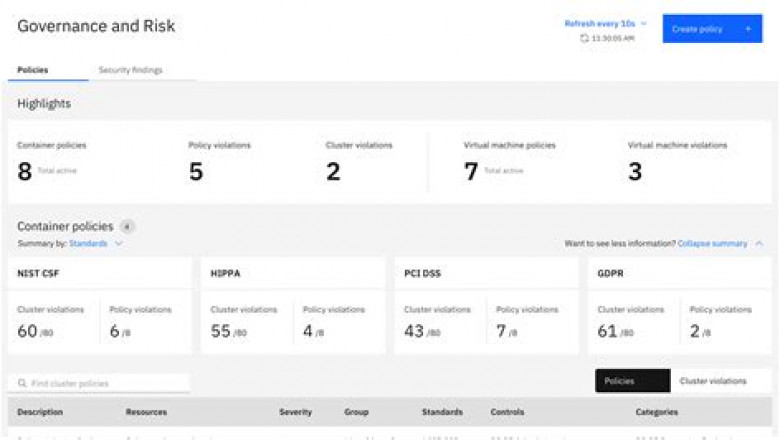Click the plus icon on Create policy
Viewport: 780px width, 440px height.
pyautogui.click(x=747, y=29)
